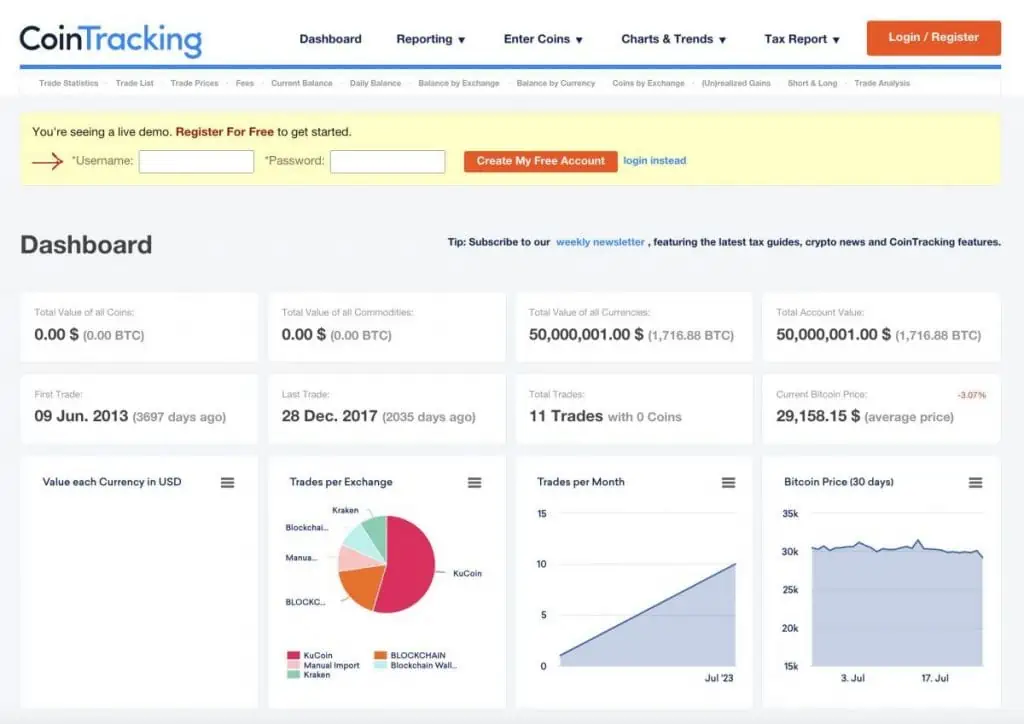1024x724 pixels.
Task: Click Last Trade date 28 Dec. 2017
Action: [x=330, y=416]
